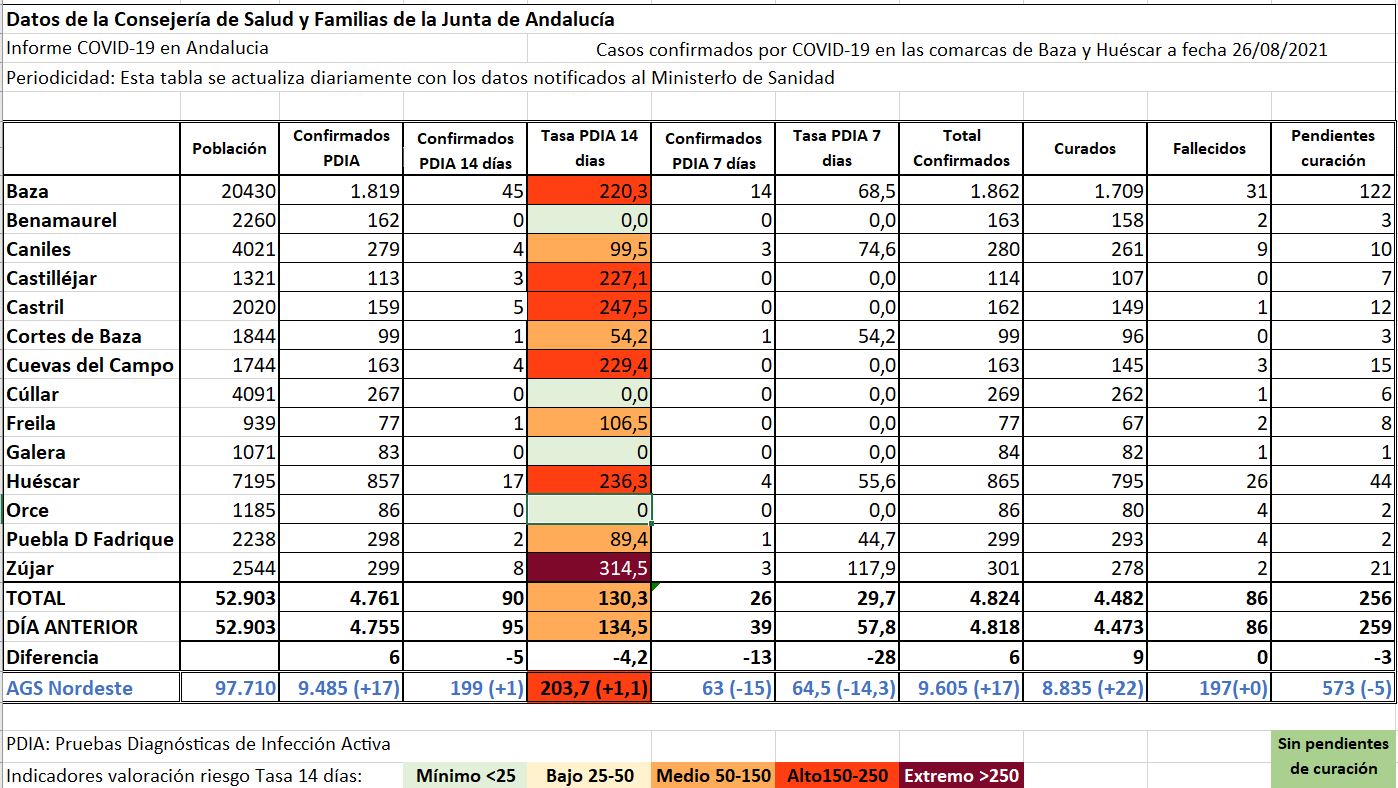Click the 'Huéscar' municipality name cell
This screenshot has height=788, width=1398.
[91, 481]
